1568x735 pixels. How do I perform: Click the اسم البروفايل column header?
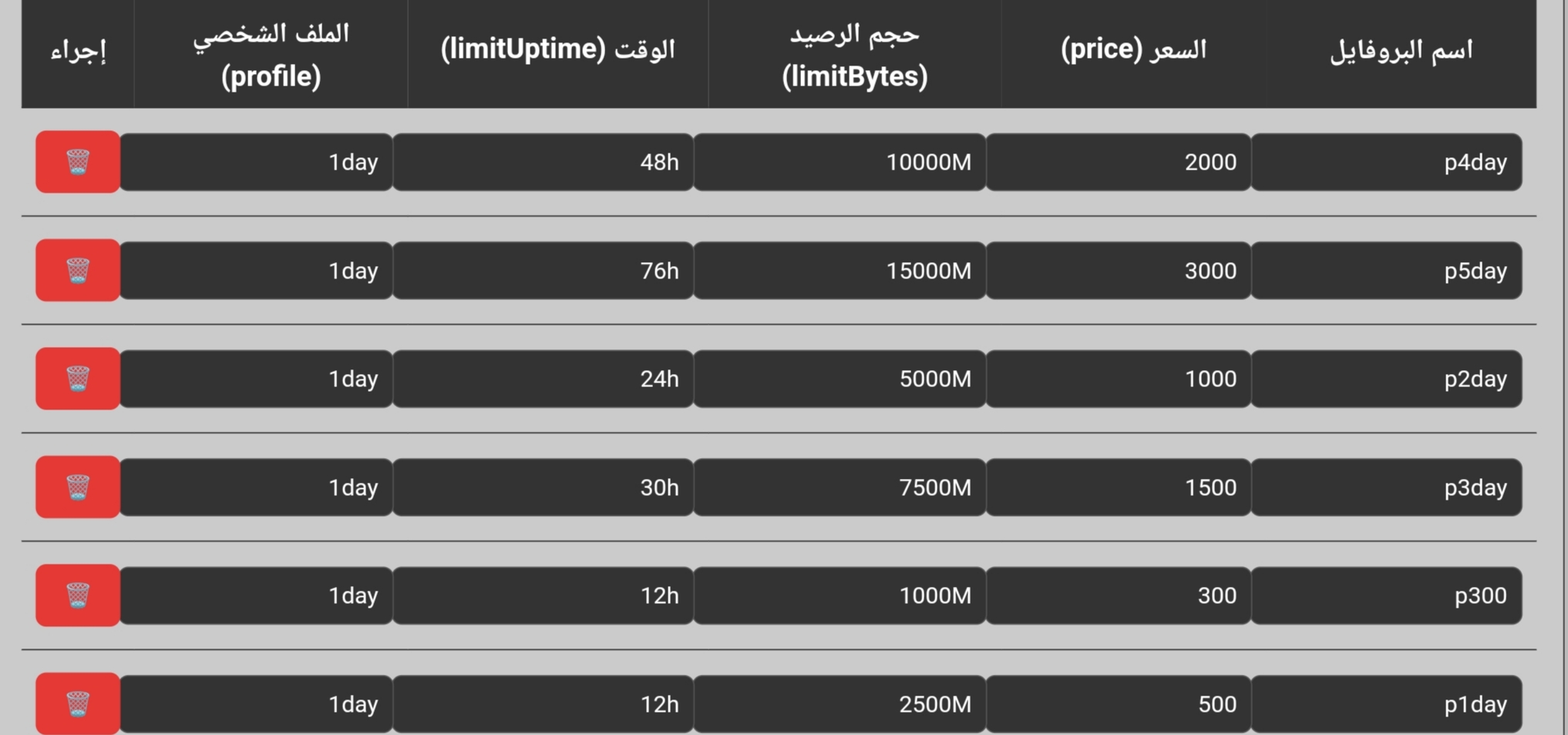point(1401,50)
